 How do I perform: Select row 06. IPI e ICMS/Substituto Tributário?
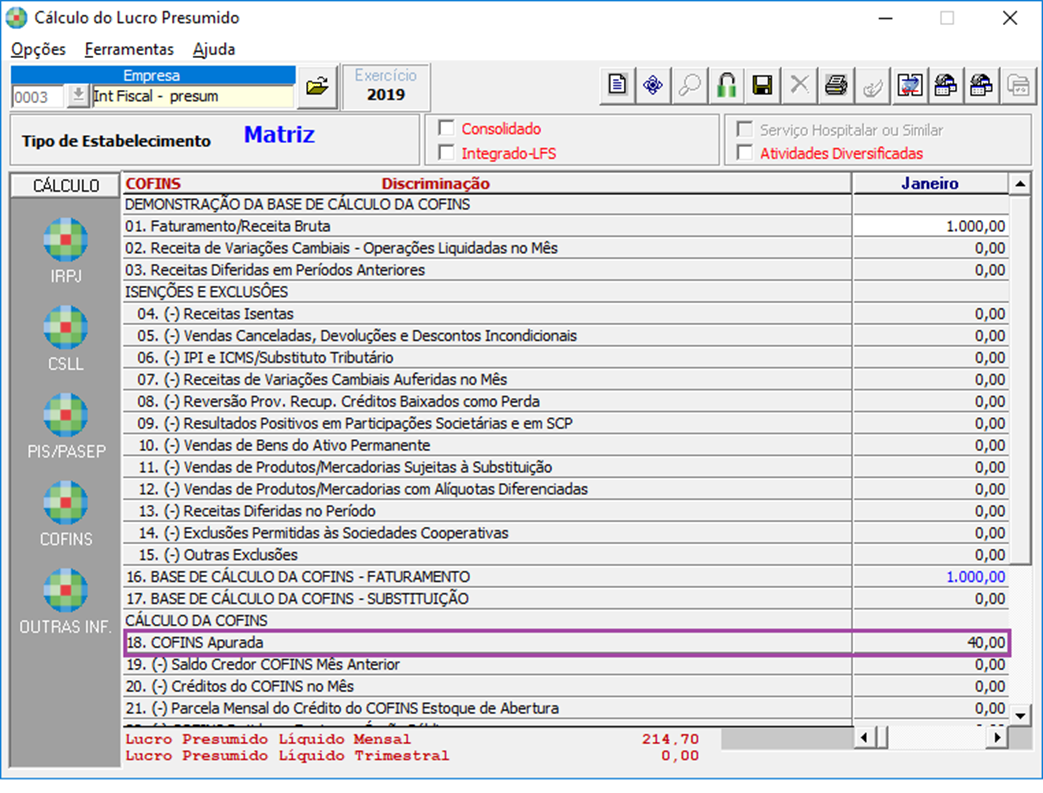click(x=487, y=358)
